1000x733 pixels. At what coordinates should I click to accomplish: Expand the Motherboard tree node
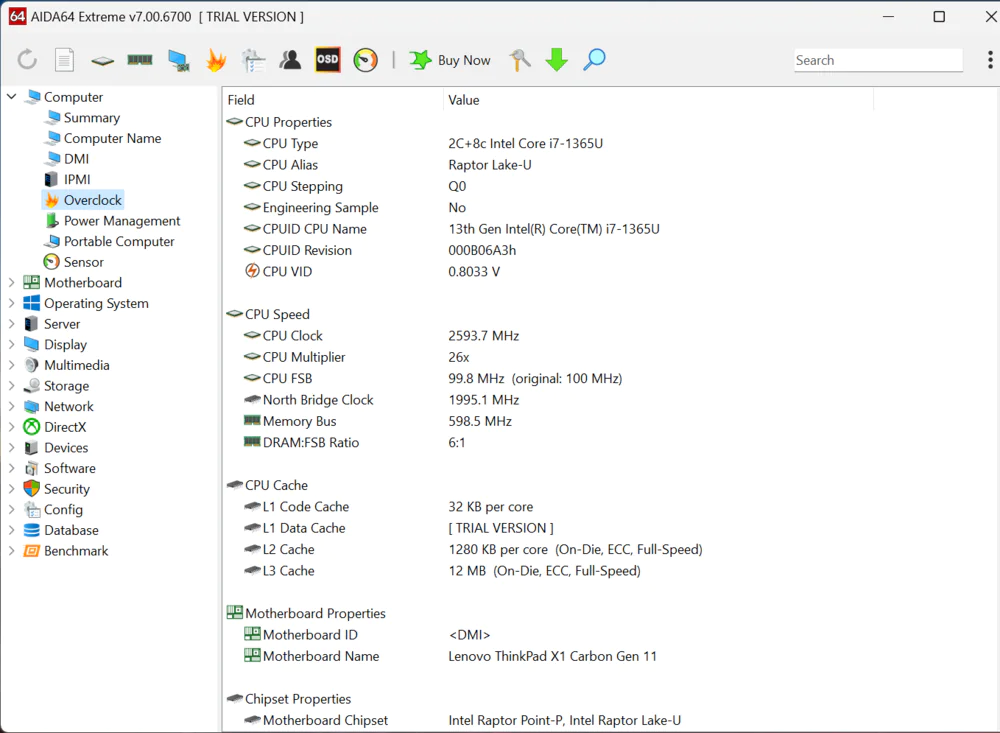(x=11, y=283)
